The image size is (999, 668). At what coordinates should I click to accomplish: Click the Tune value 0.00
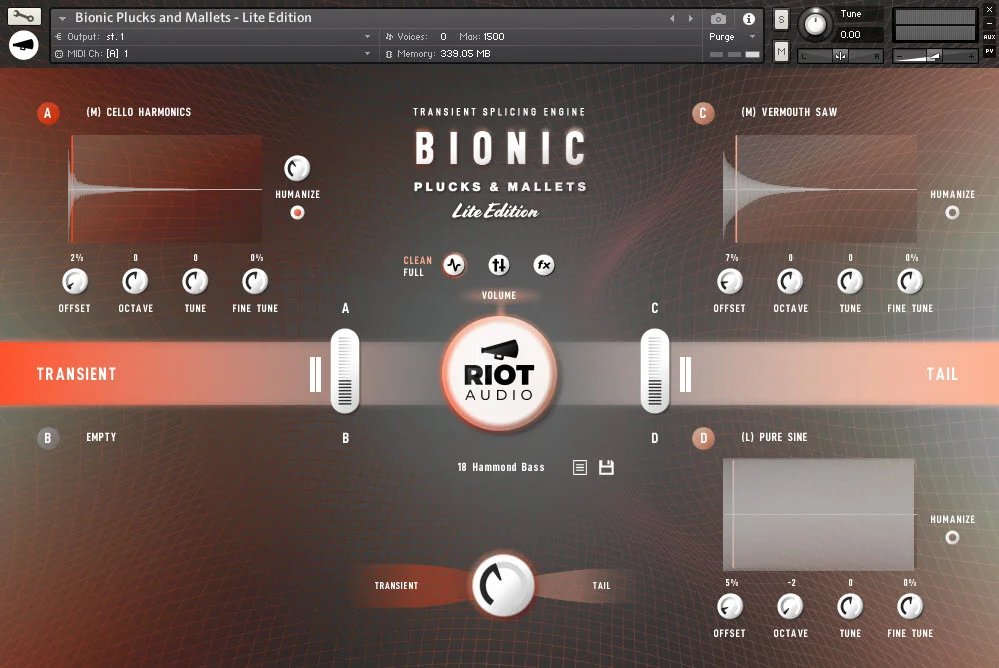[x=851, y=34]
